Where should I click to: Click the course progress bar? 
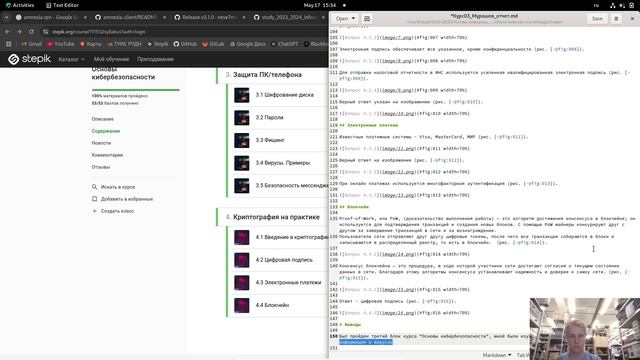[x=136, y=89]
